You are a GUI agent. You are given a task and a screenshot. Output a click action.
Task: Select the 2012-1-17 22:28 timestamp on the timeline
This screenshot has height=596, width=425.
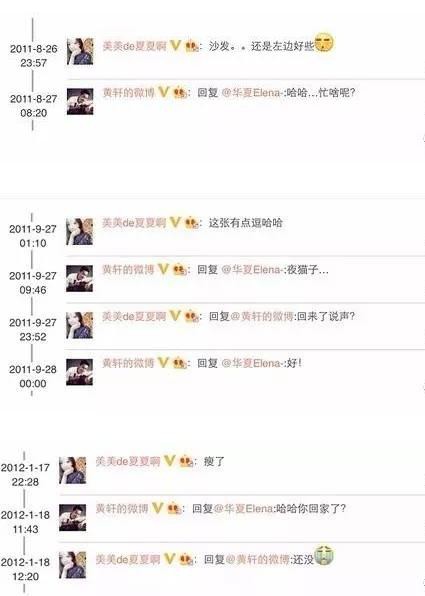coord(25,475)
